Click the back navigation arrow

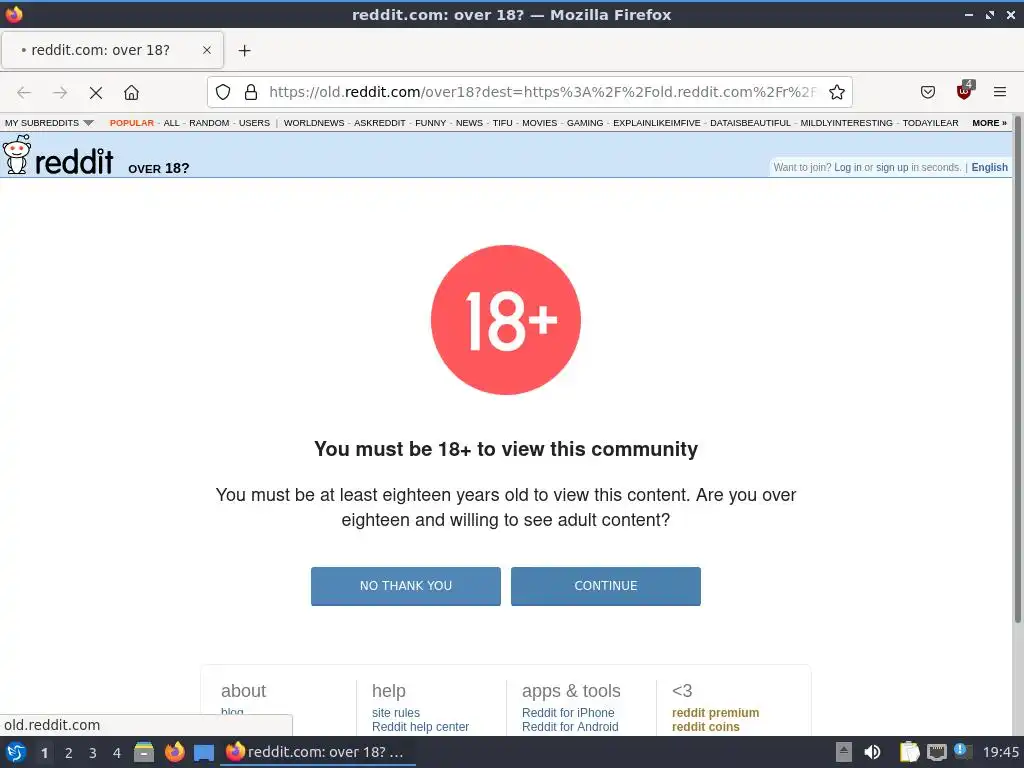click(x=24, y=93)
